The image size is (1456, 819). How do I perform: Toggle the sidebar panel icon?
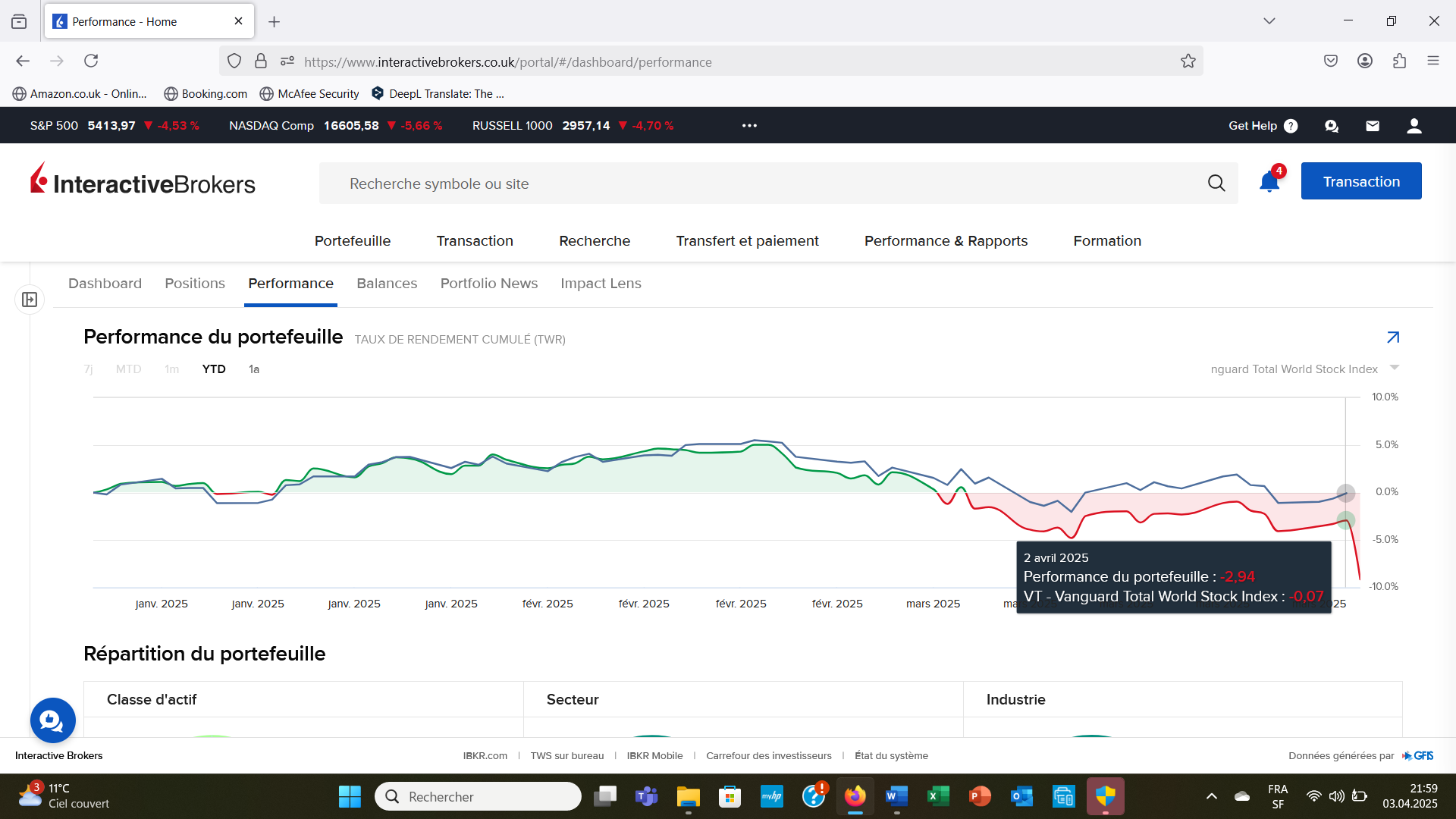pyautogui.click(x=30, y=300)
